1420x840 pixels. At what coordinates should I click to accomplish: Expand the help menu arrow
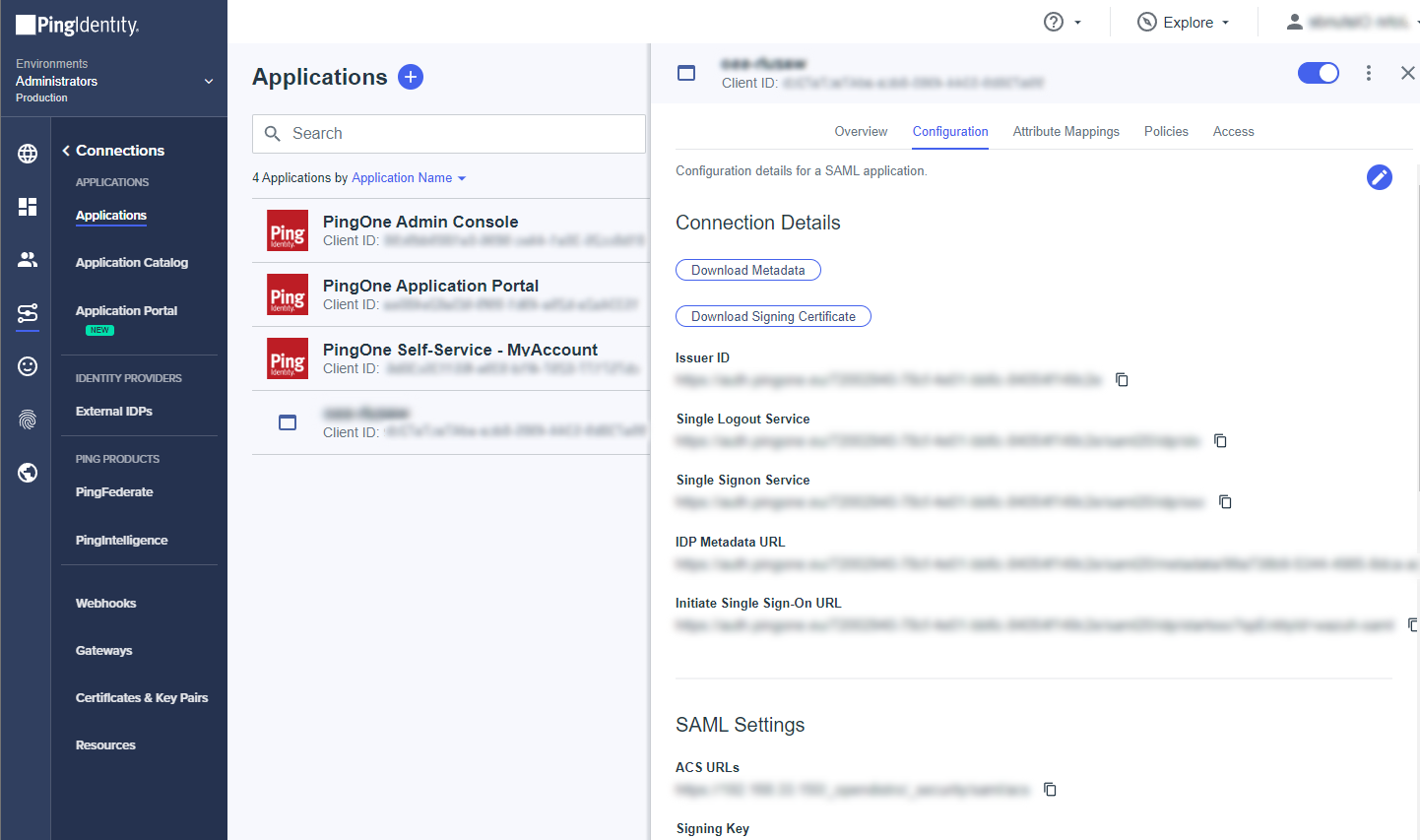[1077, 23]
